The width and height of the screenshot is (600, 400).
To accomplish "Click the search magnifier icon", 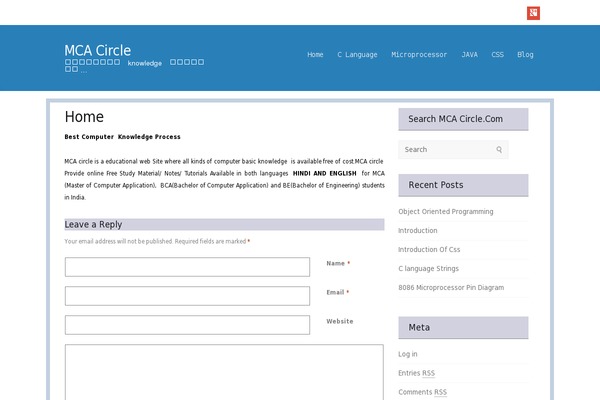I will [499, 150].
